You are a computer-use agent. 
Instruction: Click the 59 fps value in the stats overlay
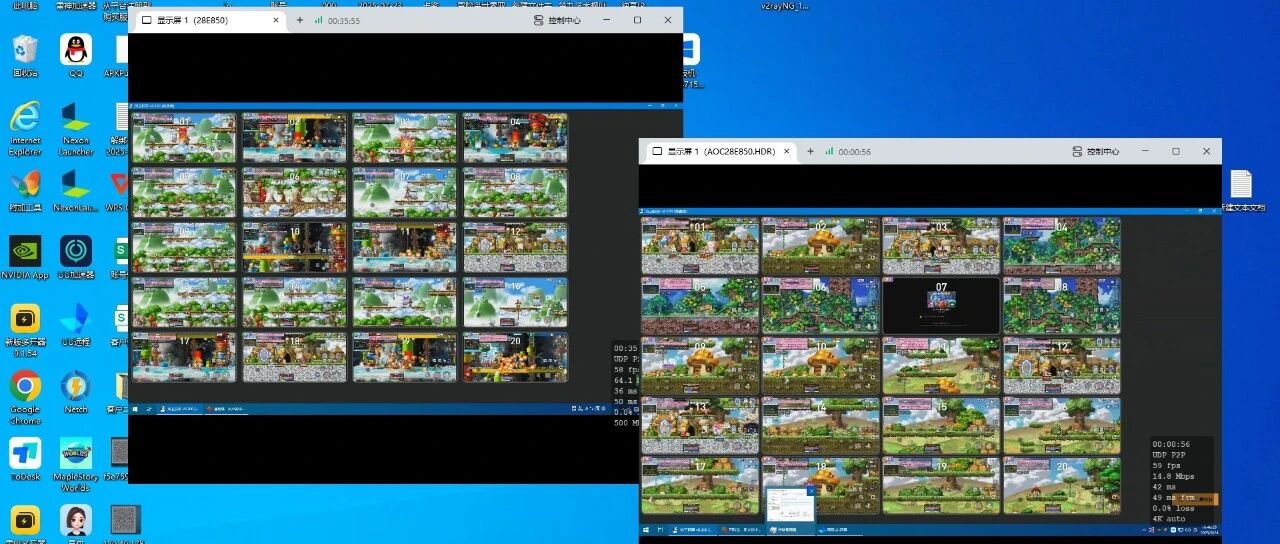point(1165,466)
